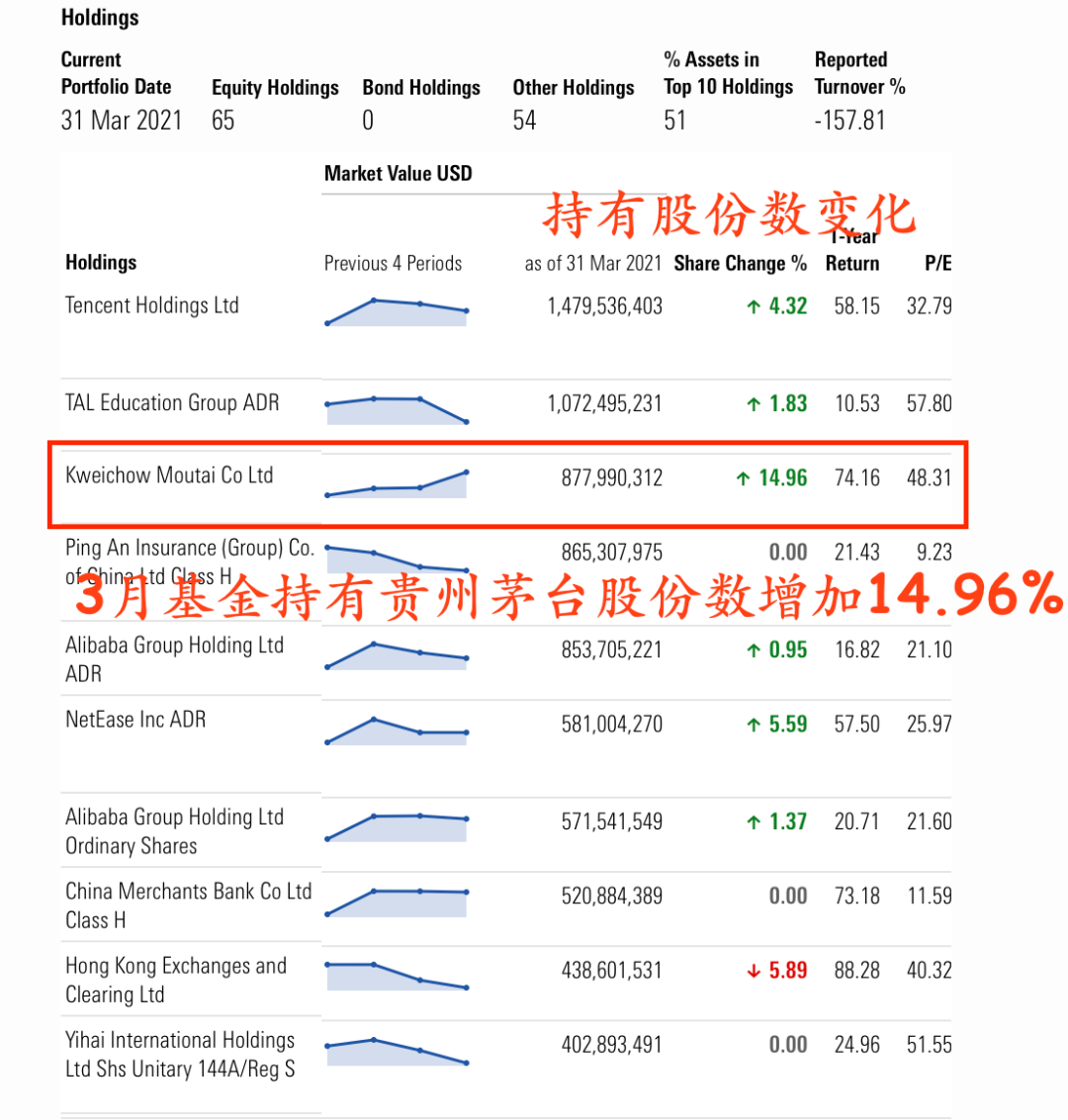1068x1120 pixels.
Task: Open Alibaba Group Ordinary Shares holding
Action: (x=174, y=830)
